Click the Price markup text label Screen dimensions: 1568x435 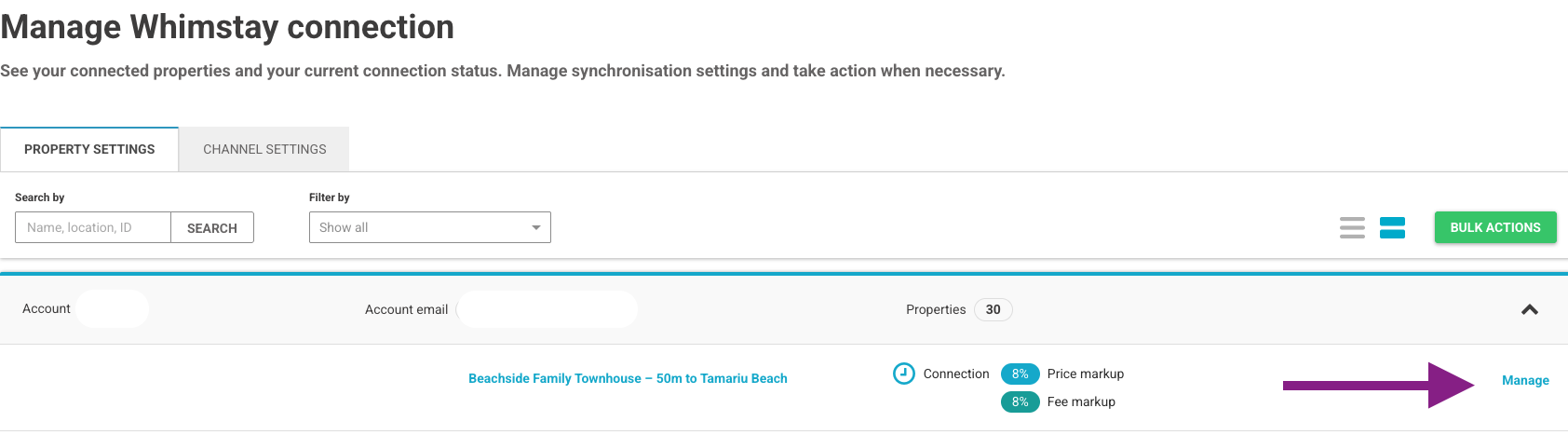click(1085, 374)
